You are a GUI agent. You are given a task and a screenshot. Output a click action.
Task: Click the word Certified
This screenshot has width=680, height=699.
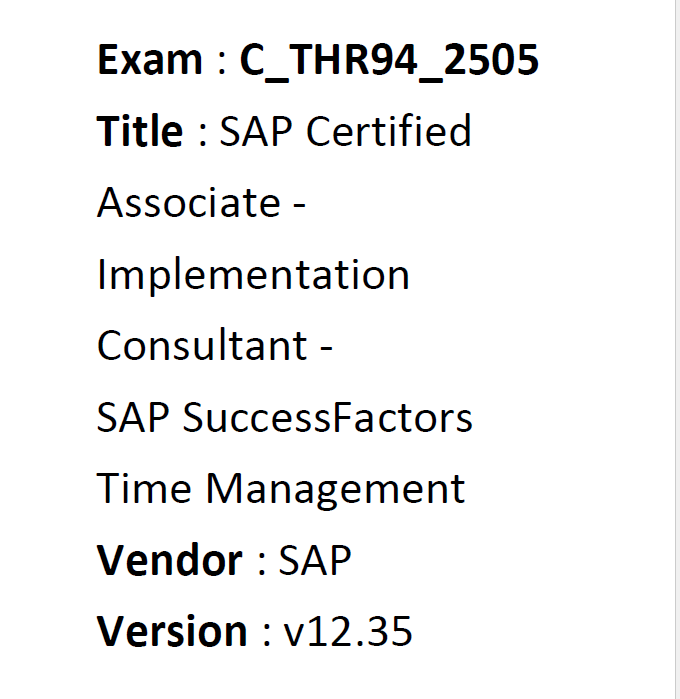(x=388, y=130)
